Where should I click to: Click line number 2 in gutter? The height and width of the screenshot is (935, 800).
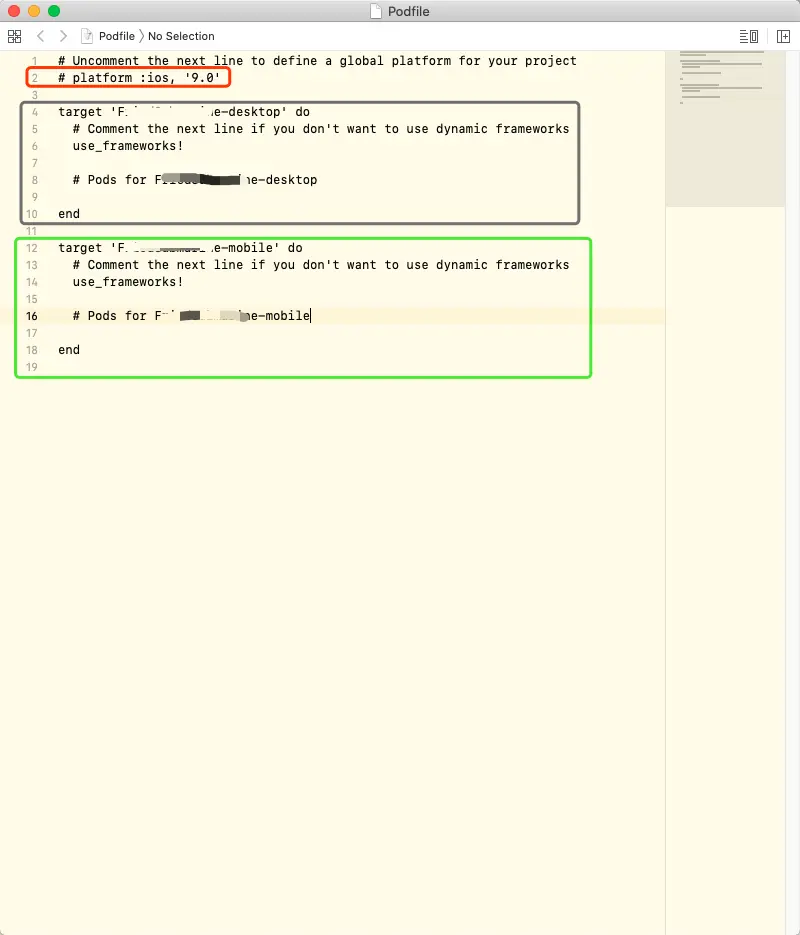click(x=35, y=78)
